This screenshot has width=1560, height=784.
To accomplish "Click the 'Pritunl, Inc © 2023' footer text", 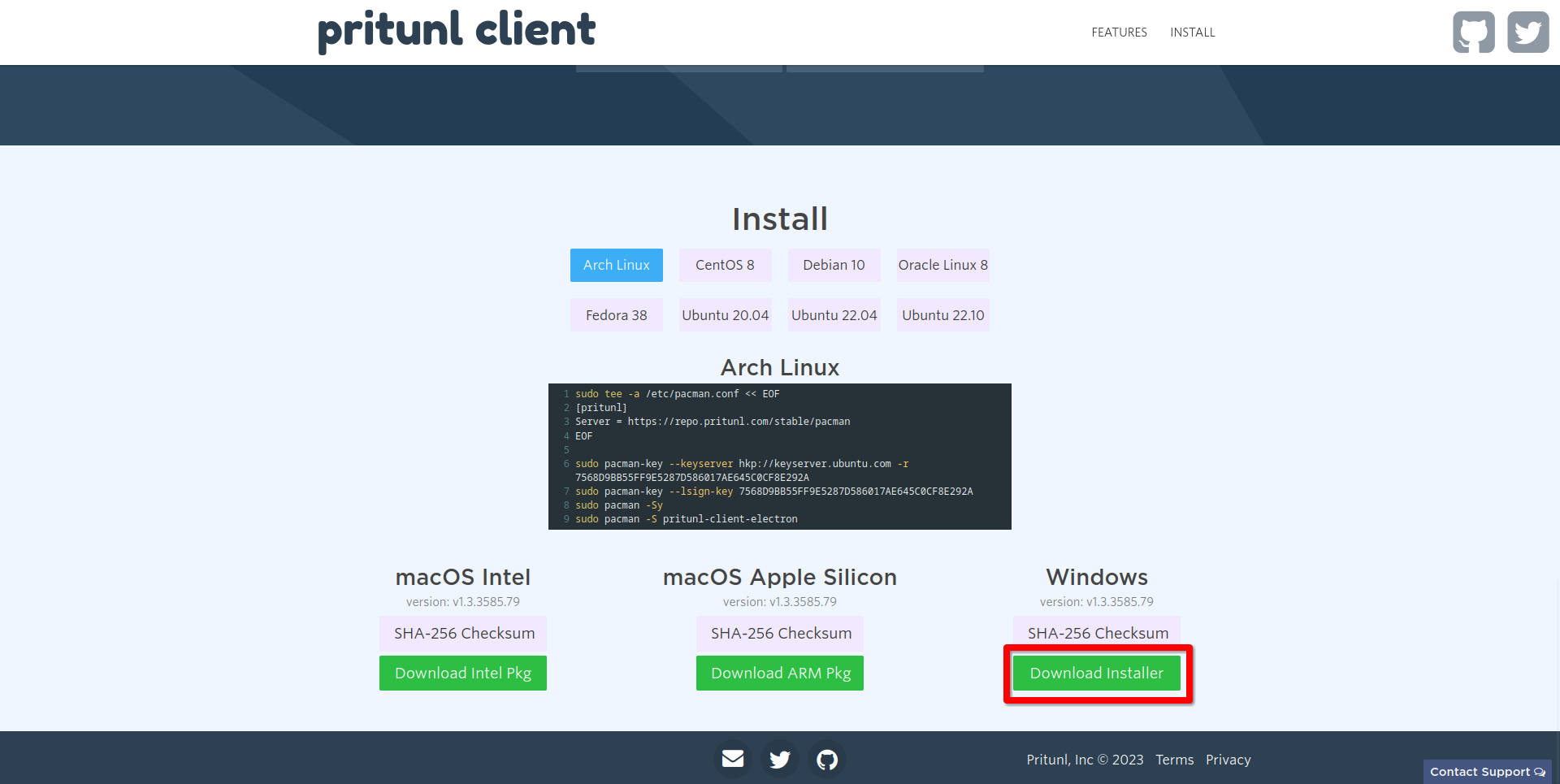I will (x=1085, y=760).
